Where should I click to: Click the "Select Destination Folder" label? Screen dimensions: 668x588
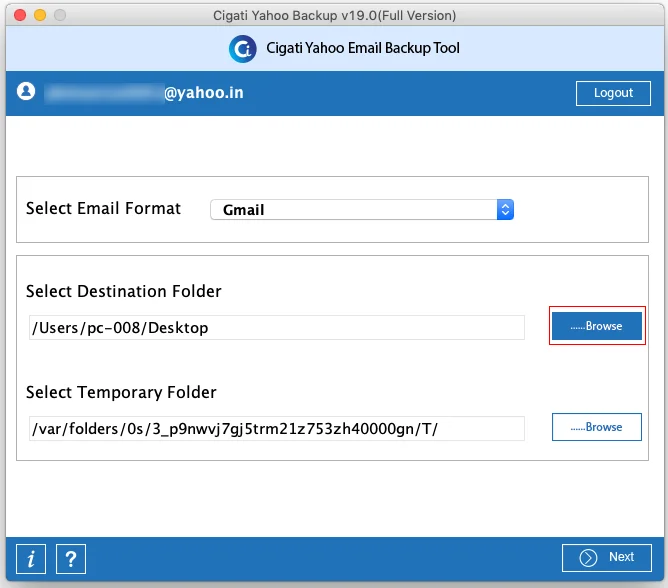[x=124, y=291]
